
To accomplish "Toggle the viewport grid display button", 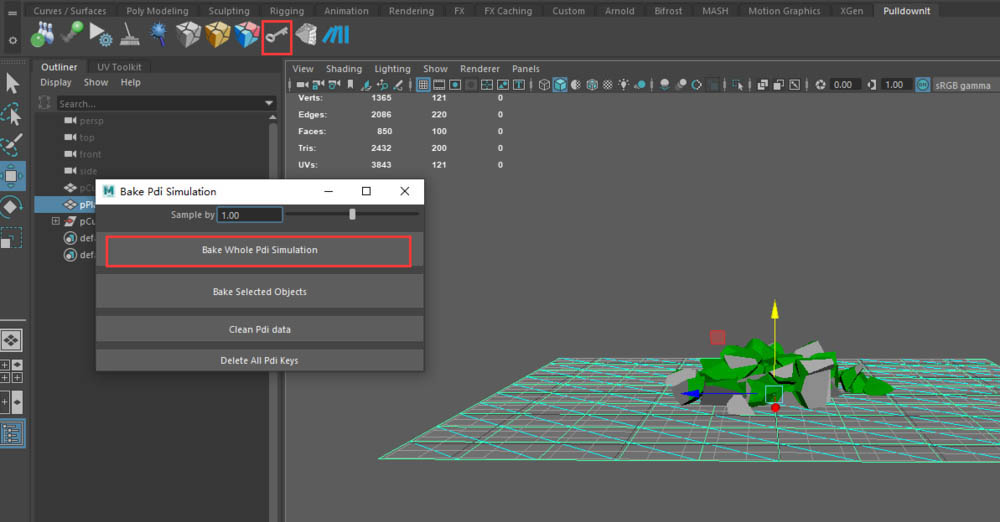I will pyautogui.click(x=423, y=85).
